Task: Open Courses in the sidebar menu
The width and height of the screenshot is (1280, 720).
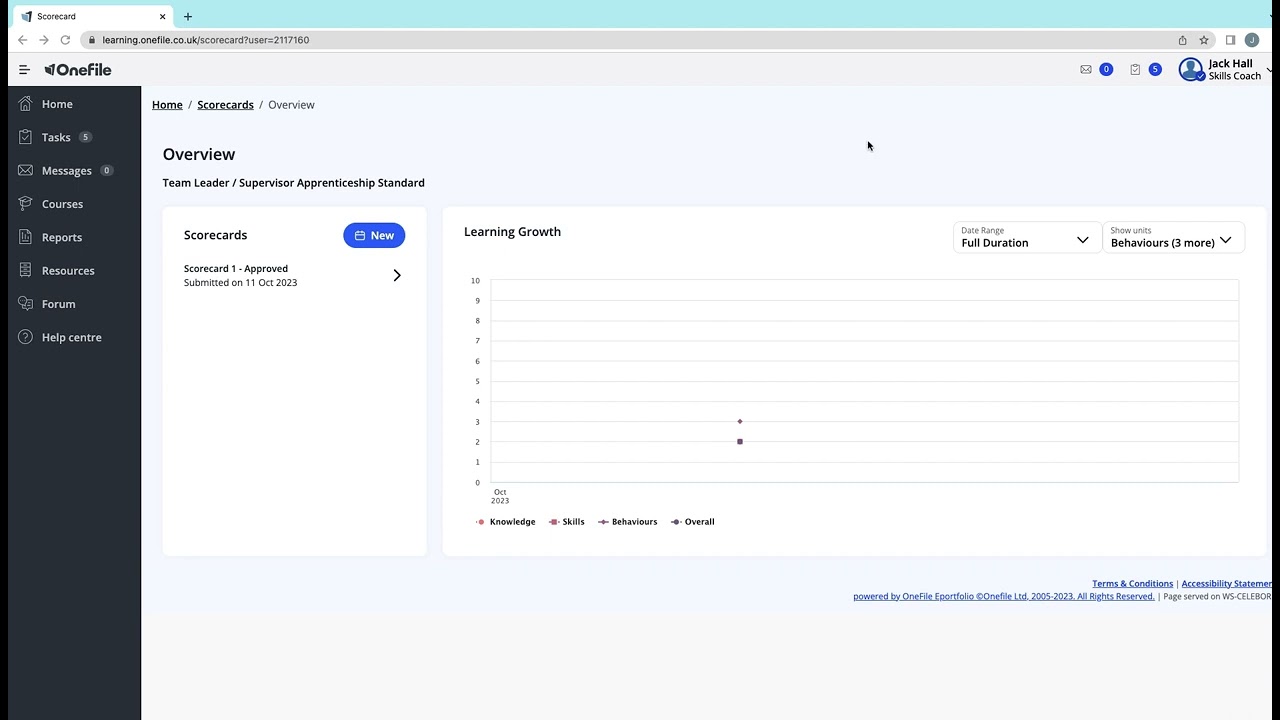Action: (62, 204)
